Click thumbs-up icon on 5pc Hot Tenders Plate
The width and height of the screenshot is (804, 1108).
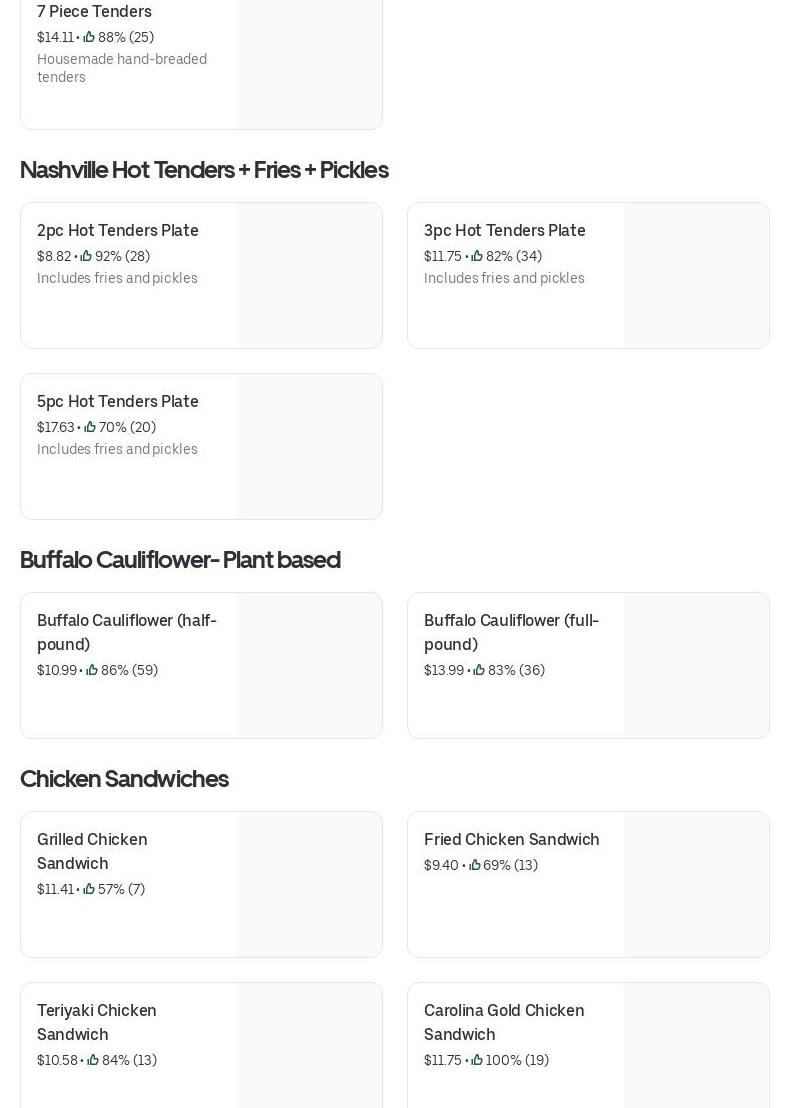coord(90,427)
